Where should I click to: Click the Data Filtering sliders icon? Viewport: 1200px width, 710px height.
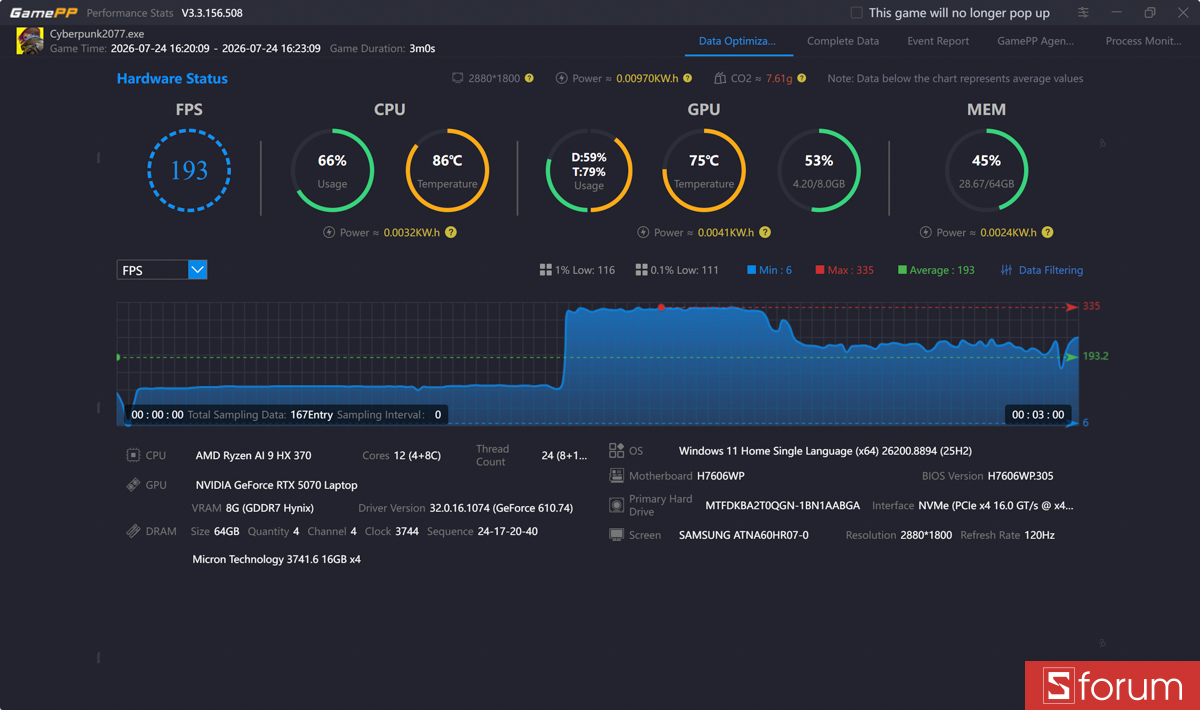[1007, 270]
